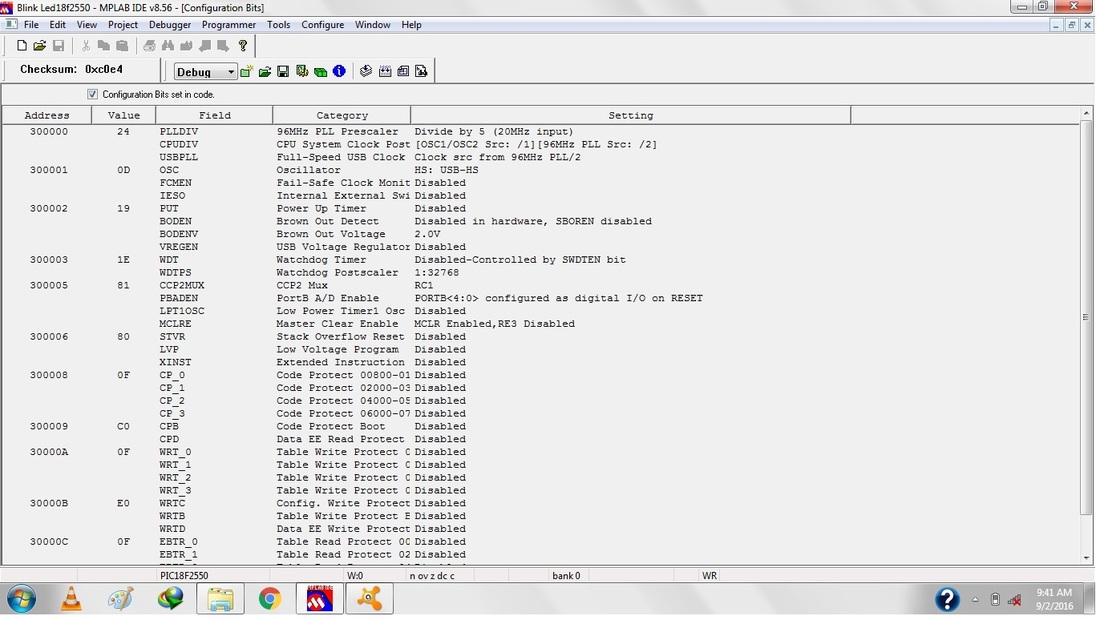This screenshot has height=620, width=1100.
Task: Open the Debug build configuration dropdown
Action: tap(206, 72)
